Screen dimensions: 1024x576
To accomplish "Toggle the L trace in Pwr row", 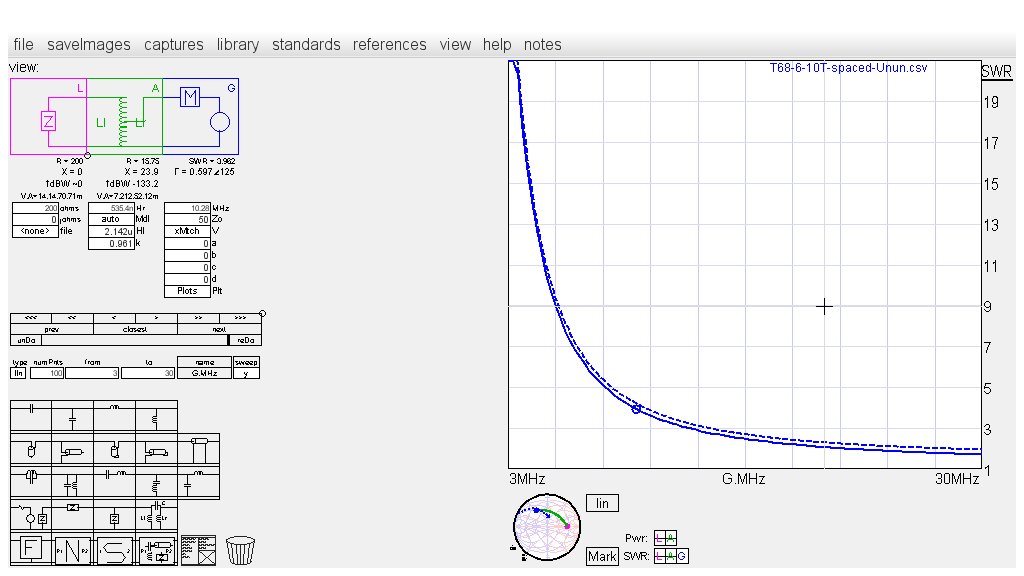I will pyautogui.click(x=660, y=537).
